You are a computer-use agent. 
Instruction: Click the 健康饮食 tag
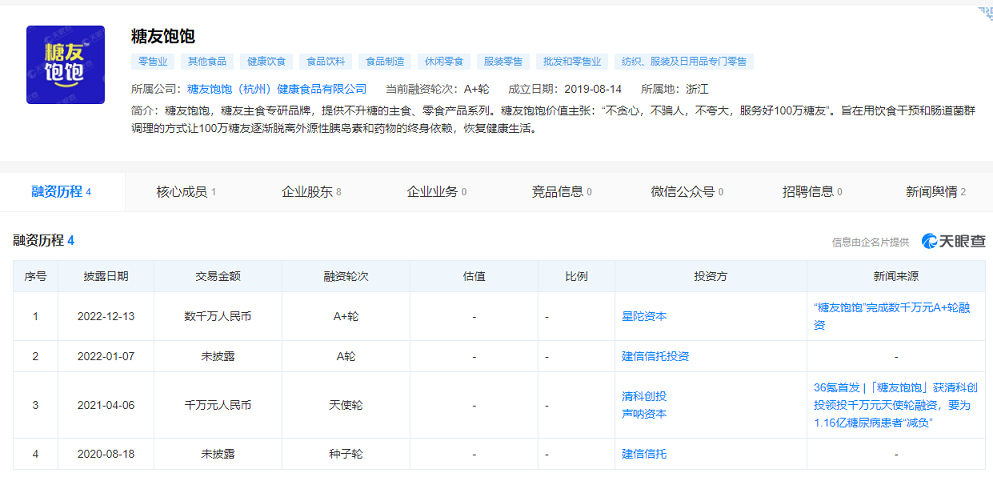point(267,61)
